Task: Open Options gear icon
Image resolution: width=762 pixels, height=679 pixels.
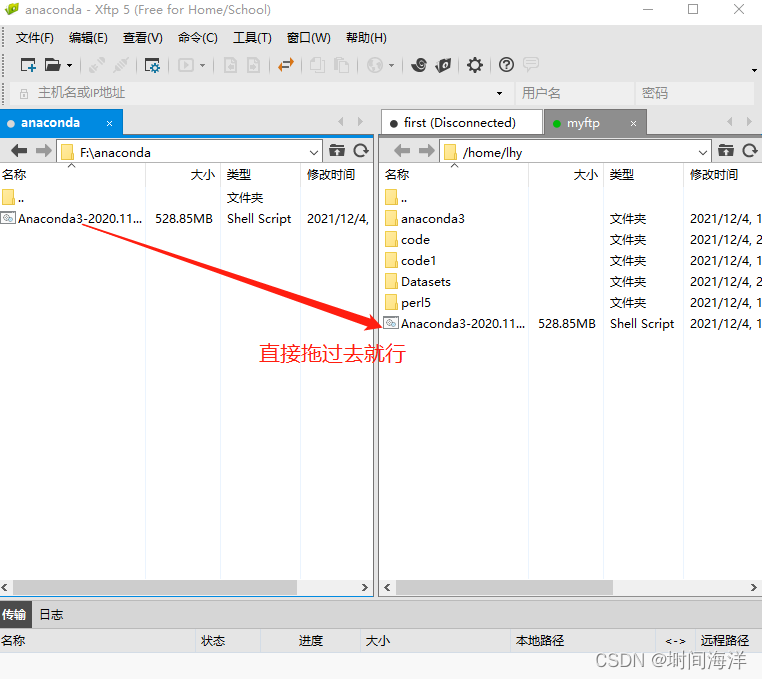Action: (x=475, y=65)
